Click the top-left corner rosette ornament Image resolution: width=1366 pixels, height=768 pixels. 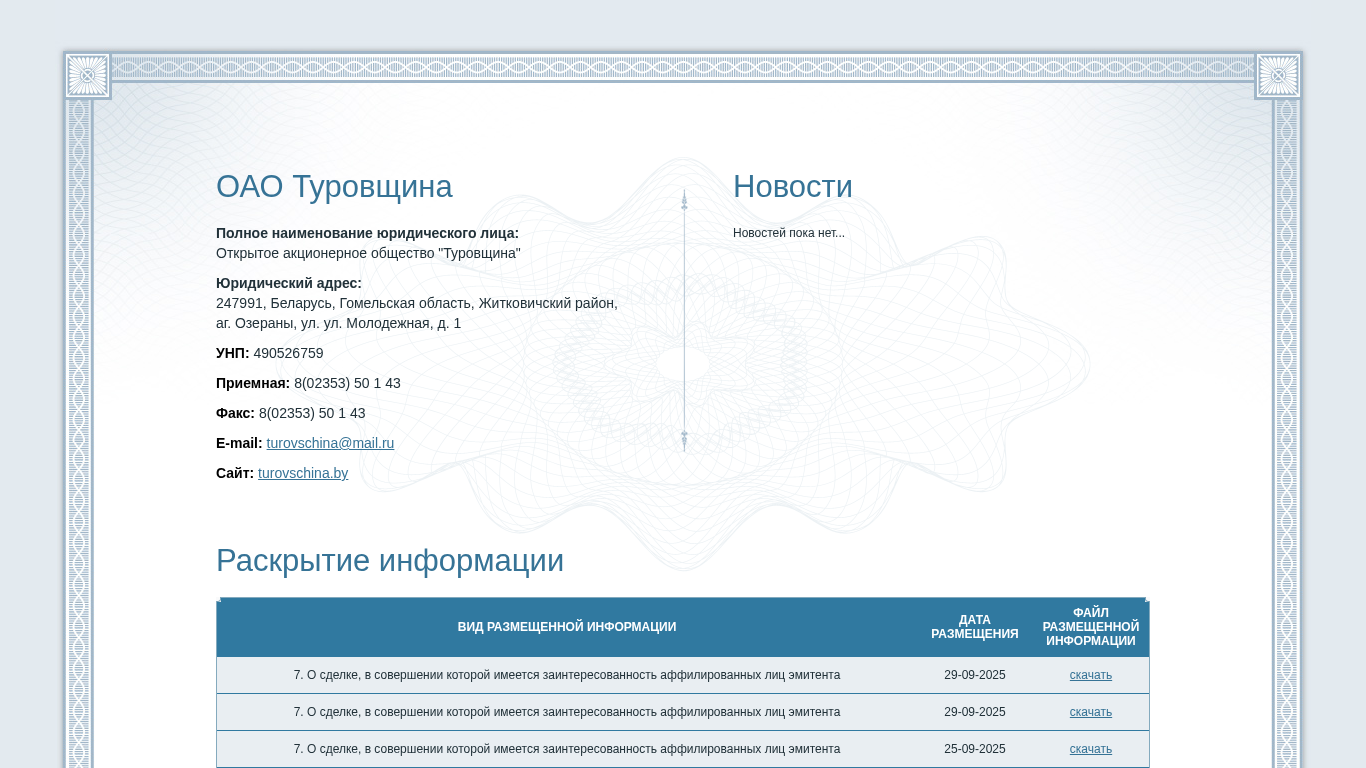pyautogui.click(x=87, y=75)
